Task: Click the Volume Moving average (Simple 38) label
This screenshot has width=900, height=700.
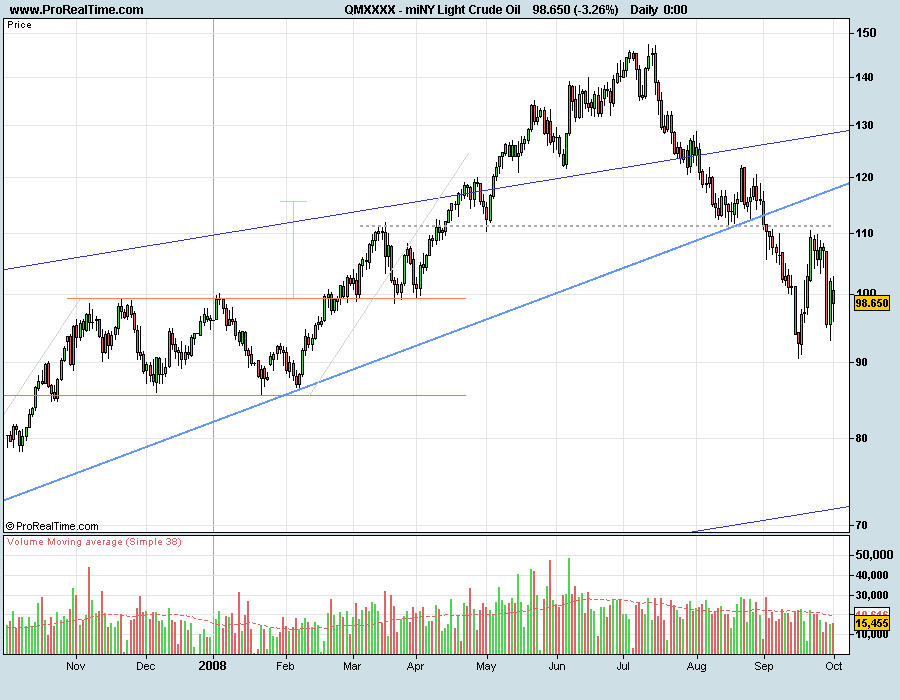Action: pos(94,542)
